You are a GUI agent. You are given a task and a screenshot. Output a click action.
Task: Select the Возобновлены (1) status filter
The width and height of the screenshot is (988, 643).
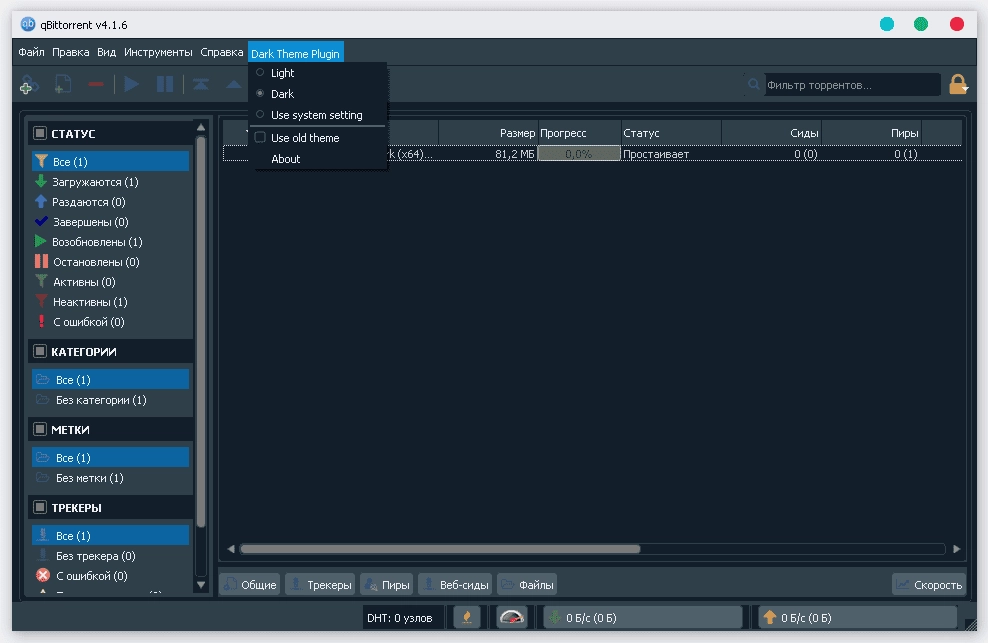click(x=111, y=242)
